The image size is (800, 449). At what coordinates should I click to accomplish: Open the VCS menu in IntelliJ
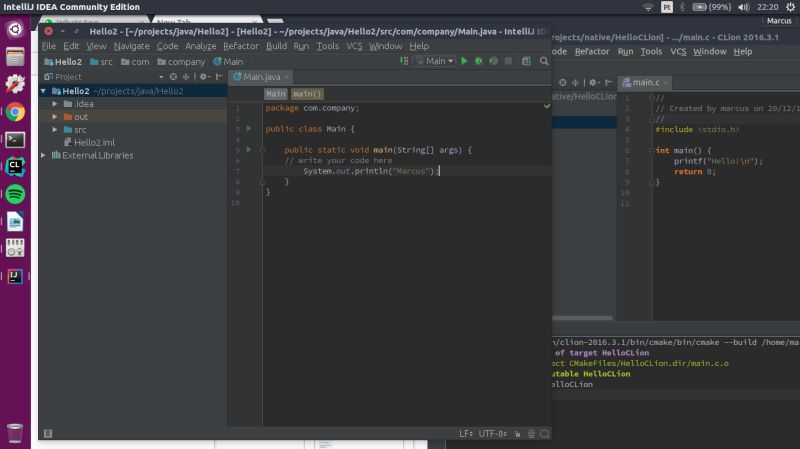pos(354,46)
